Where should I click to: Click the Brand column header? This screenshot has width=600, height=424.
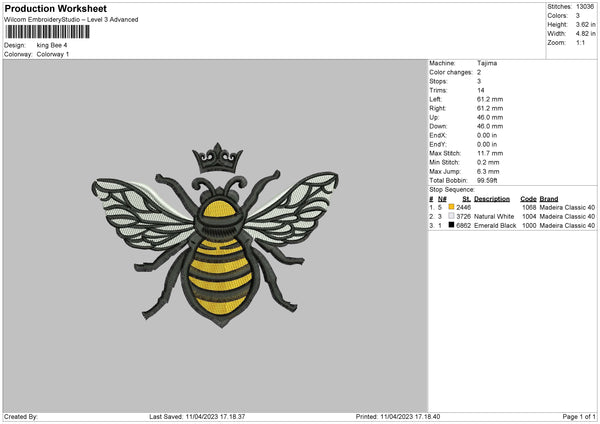coord(549,199)
